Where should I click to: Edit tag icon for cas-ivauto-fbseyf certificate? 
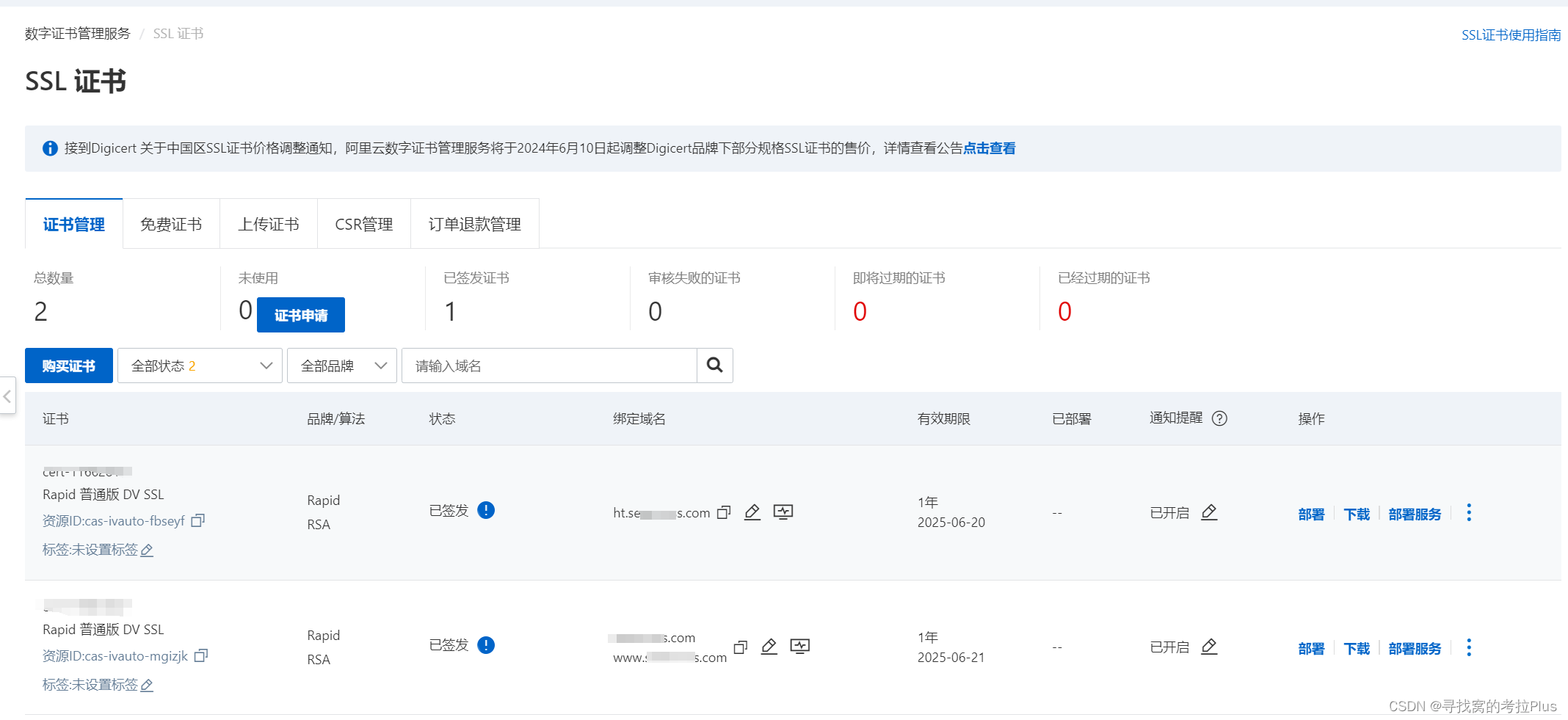pyautogui.click(x=147, y=550)
